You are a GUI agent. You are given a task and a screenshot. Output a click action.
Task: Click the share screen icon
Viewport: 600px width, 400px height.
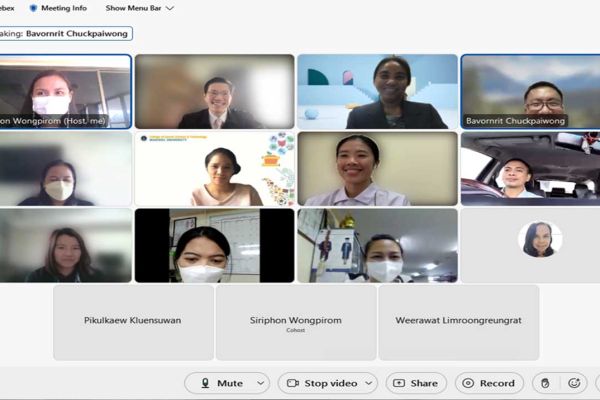point(400,383)
